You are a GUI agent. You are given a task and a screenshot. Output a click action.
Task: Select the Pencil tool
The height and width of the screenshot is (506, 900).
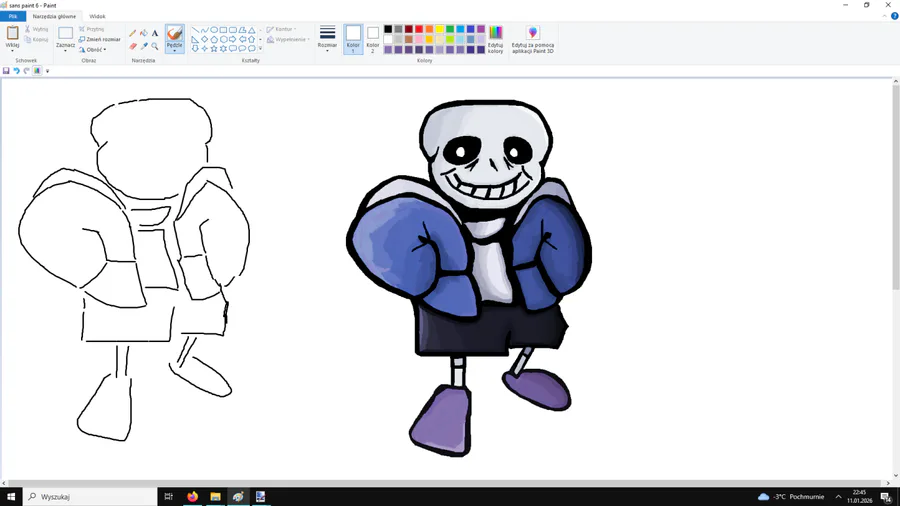click(x=133, y=33)
